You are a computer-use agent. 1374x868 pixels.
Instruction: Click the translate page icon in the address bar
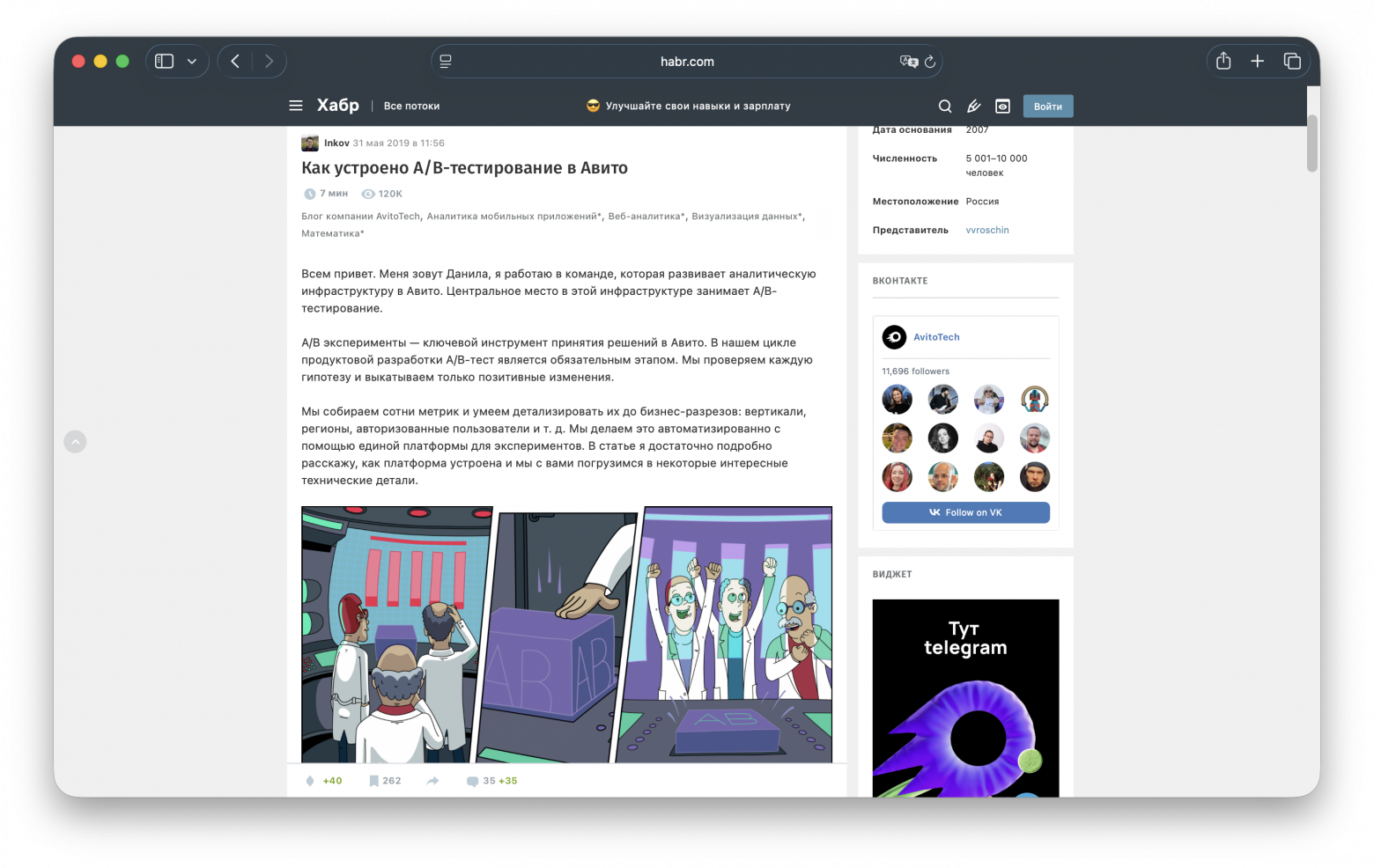click(909, 62)
